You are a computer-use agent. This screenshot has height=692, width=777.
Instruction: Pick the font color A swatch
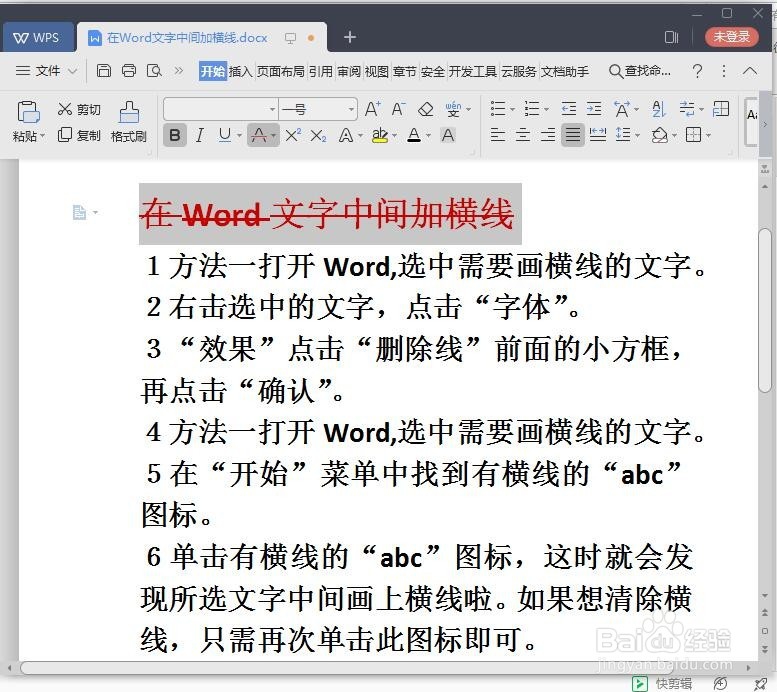point(414,135)
